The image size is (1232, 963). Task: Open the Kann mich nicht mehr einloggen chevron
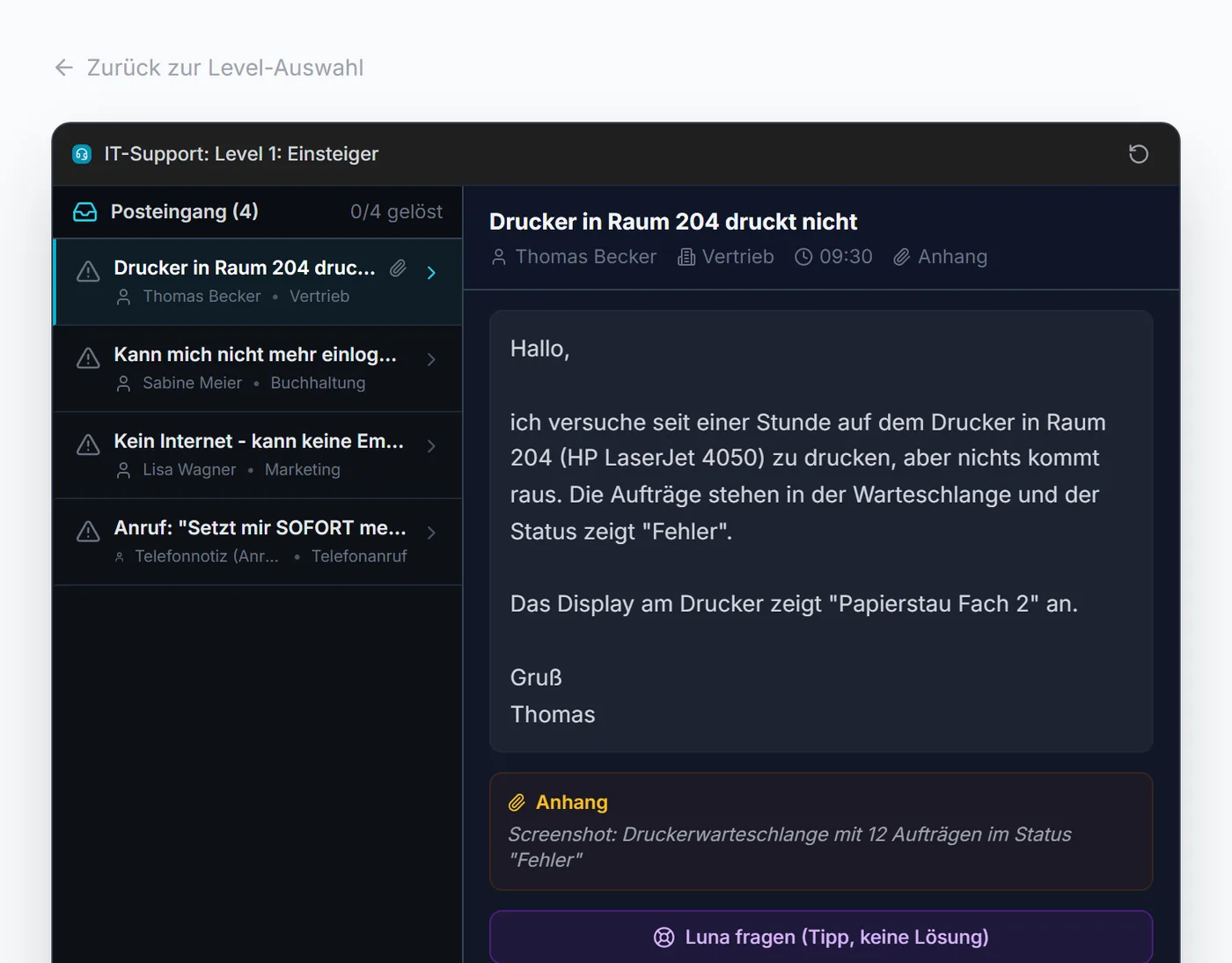[x=431, y=359]
